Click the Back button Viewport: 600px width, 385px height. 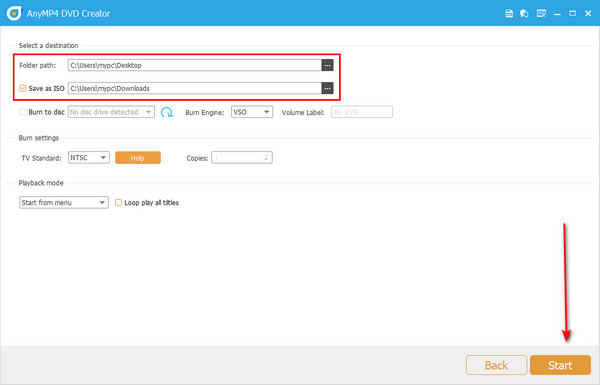click(x=496, y=365)
